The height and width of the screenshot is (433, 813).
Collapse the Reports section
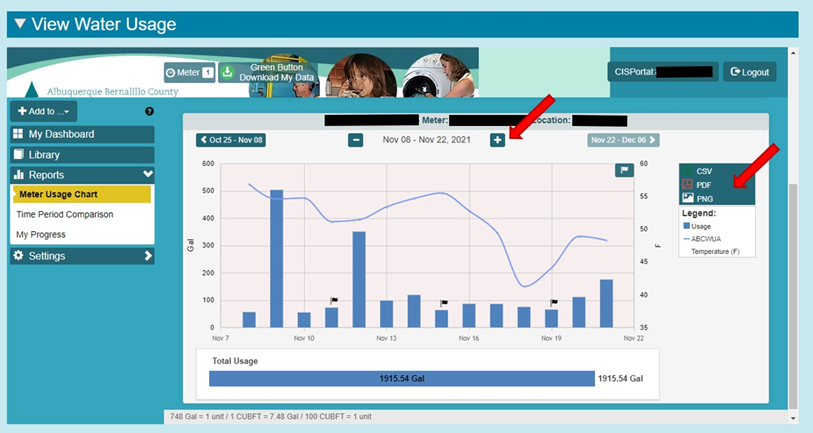point(81,175)
